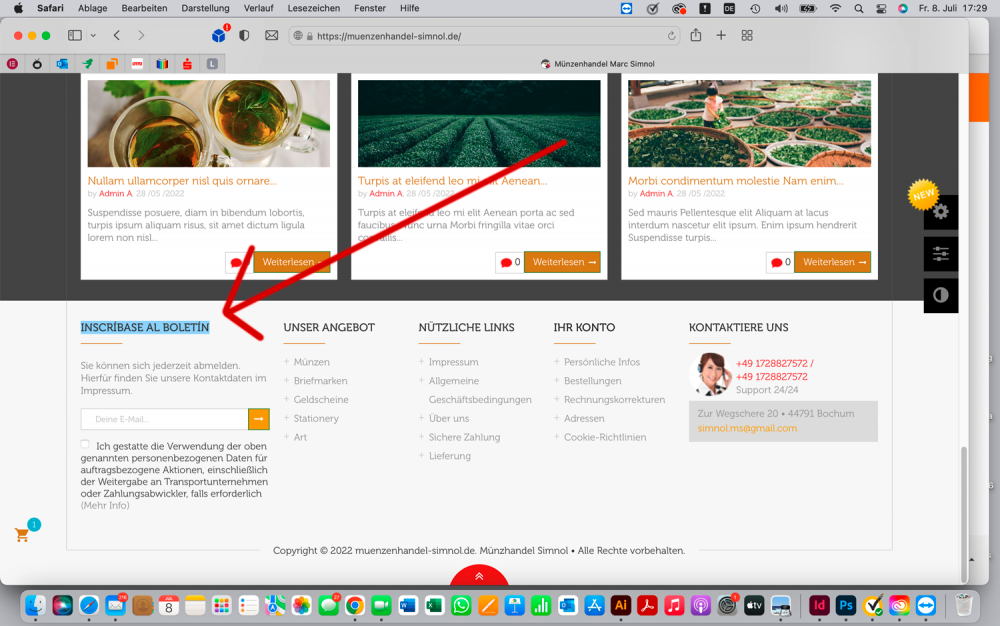Click the mail envelope toolbar icon

pyautogui.click(x=272, y=36)
